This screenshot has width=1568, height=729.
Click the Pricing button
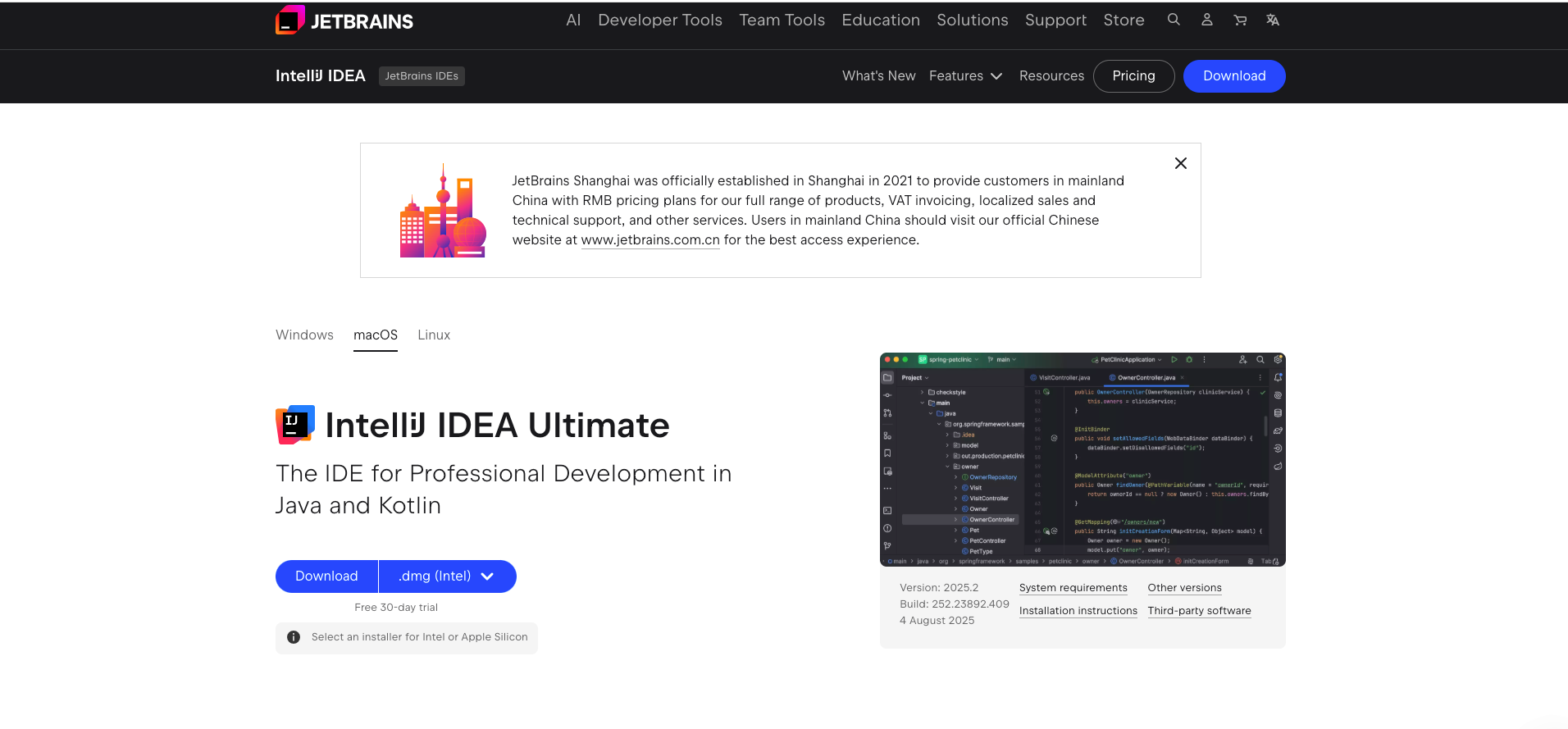(x=1133, y=76)
